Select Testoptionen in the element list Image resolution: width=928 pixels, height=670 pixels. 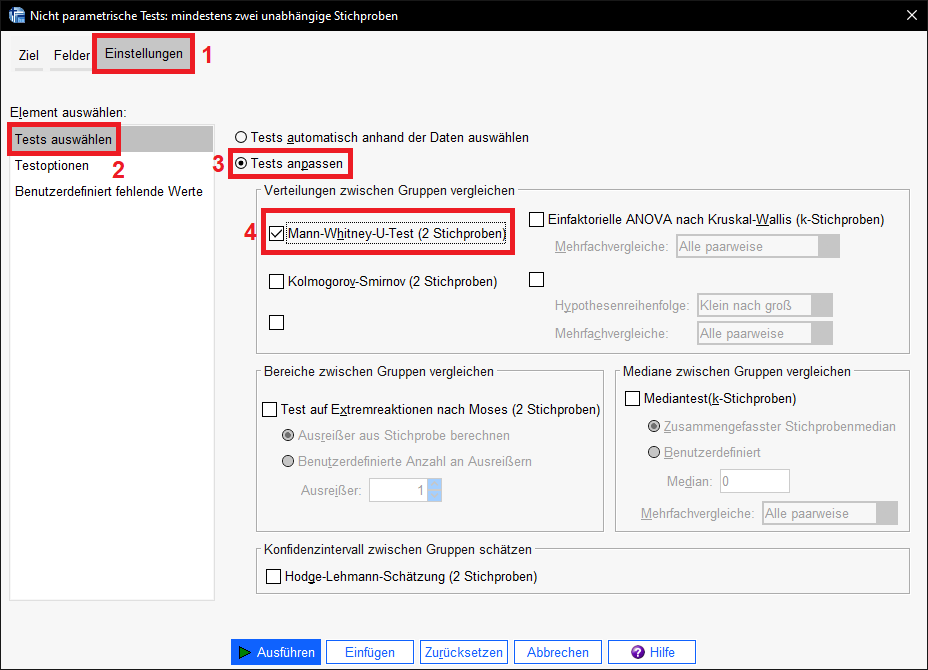(52, 166)
